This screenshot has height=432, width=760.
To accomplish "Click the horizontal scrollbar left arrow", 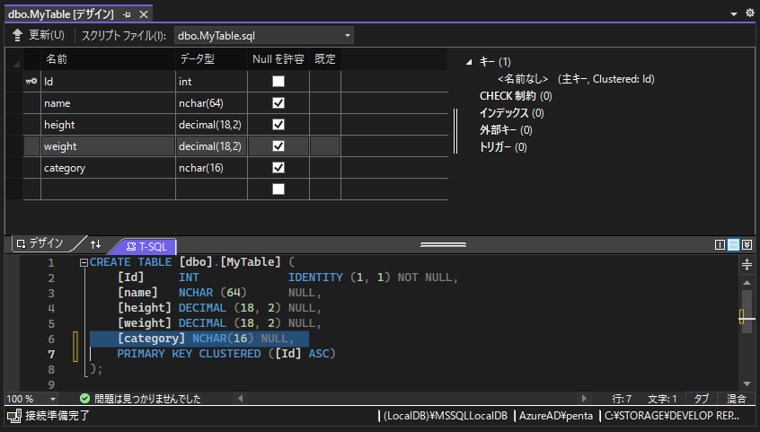I will pos(241,399).
